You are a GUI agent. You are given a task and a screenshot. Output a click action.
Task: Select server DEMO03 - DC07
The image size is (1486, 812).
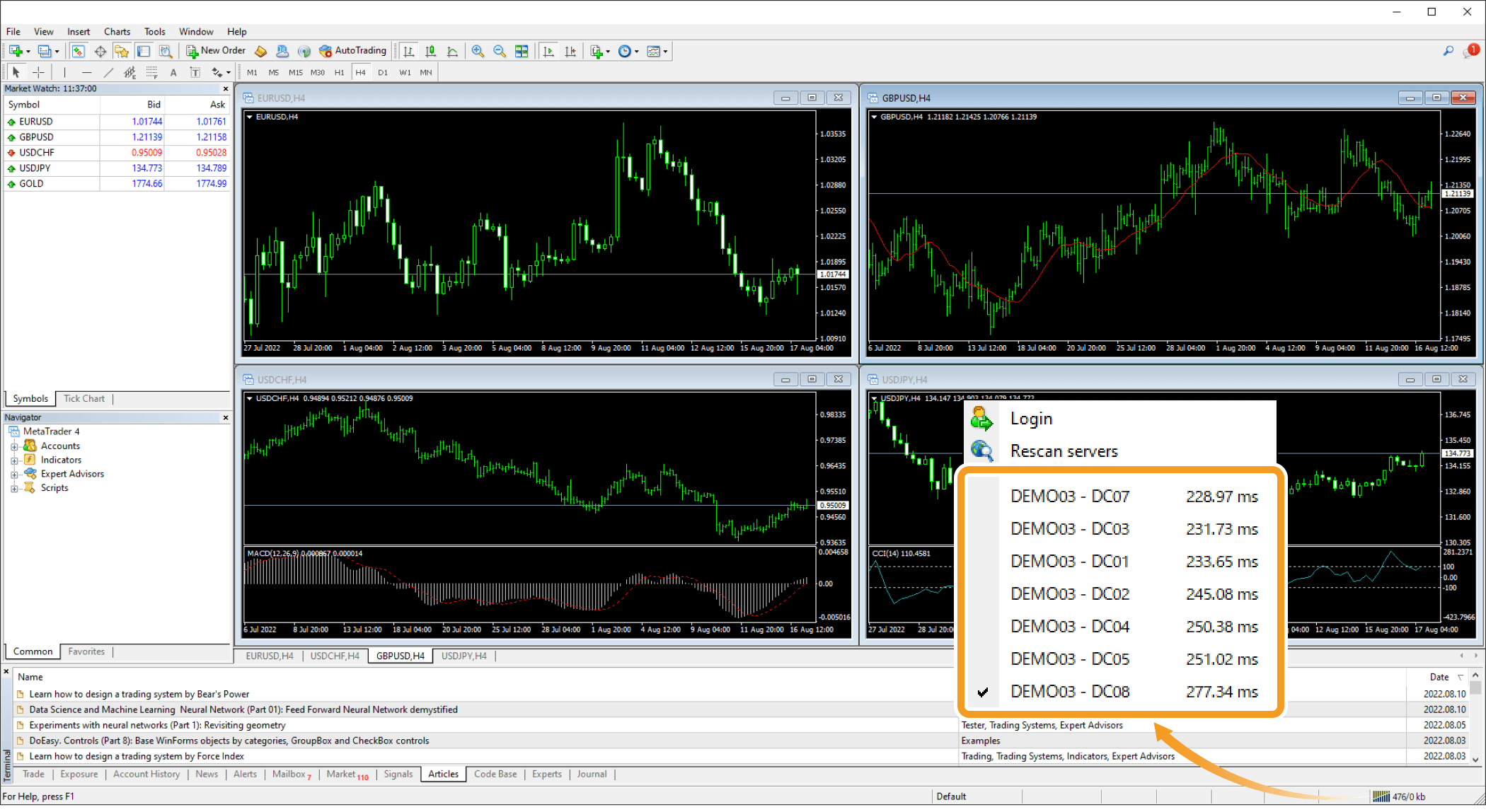coord(1120,497)
